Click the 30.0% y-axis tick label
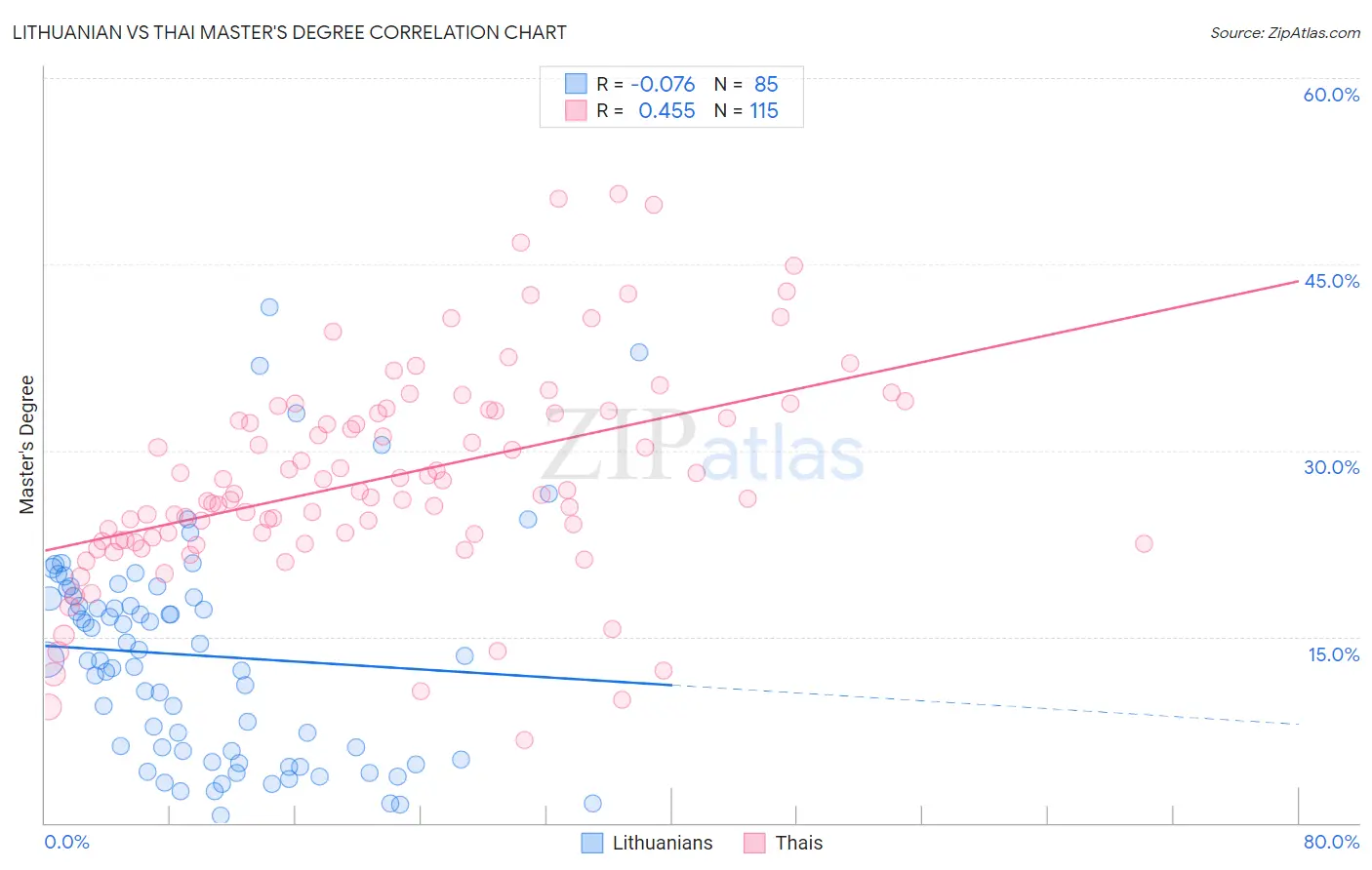Viewport: 1372px width, 870px height. [x=1331, y=467]
